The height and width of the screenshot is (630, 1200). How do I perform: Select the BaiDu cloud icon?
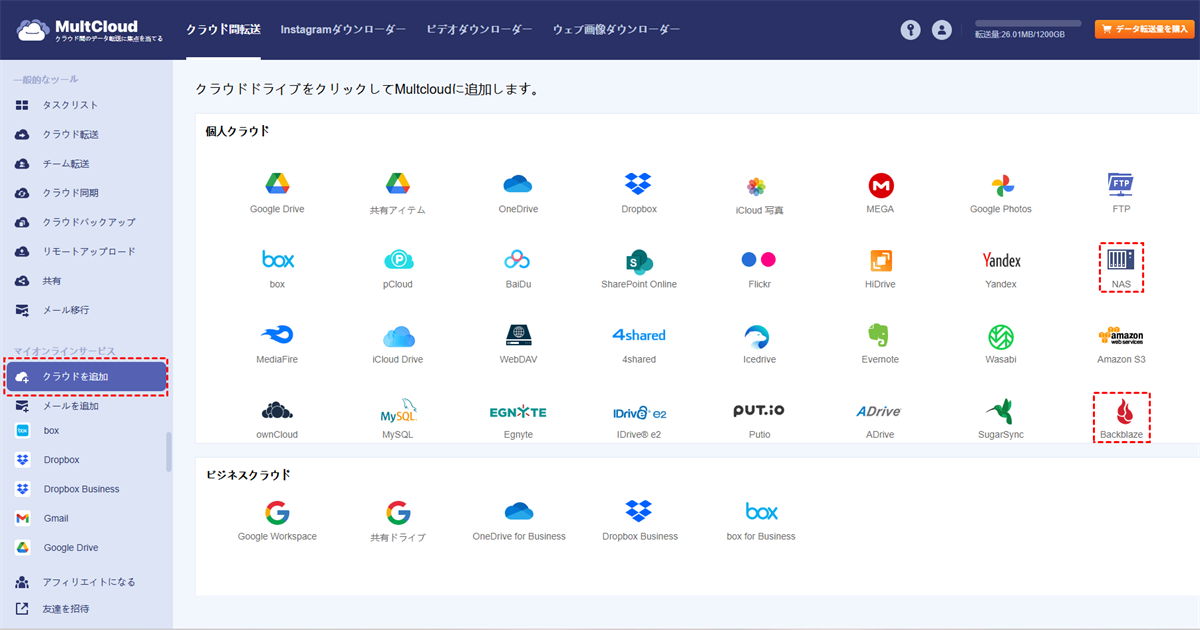(x=517, y=260)
